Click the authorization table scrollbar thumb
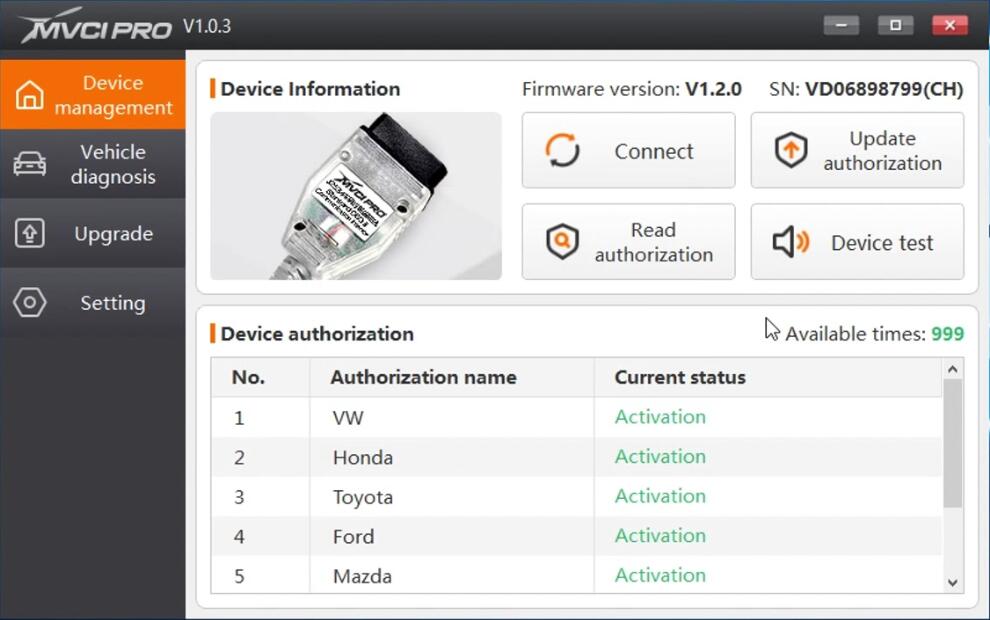Screen dimensions: 990x620 point(953,443)
